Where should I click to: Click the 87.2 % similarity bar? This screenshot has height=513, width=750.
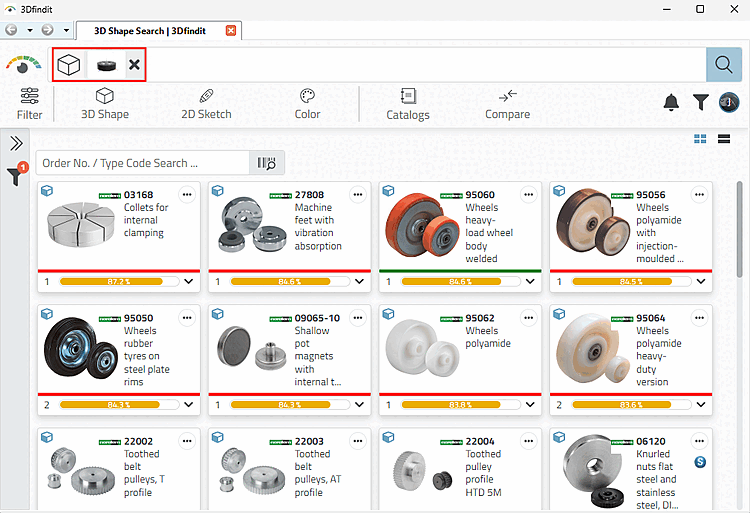(119, 282)
